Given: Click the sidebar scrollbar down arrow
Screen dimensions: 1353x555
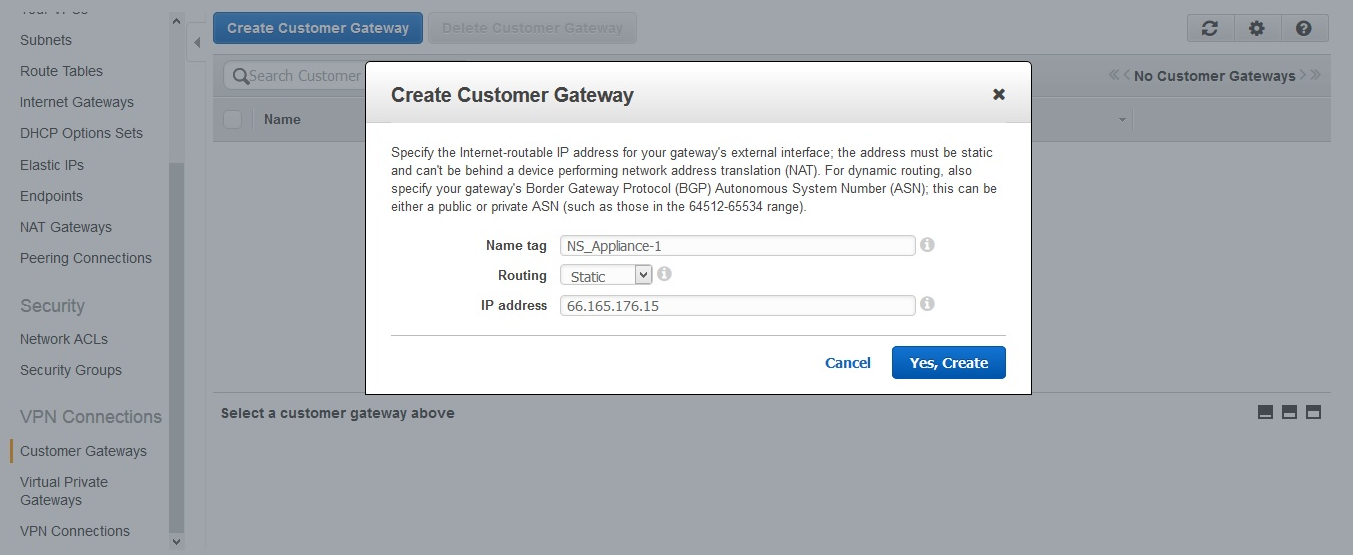Looking at the screenshot, I should pyautogui.click(x=177, y=541).
